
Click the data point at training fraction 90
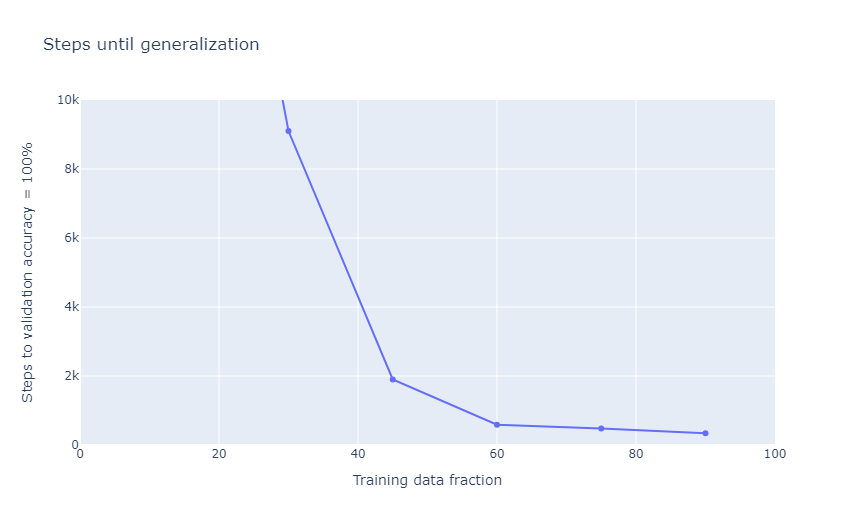pos(705,433)
